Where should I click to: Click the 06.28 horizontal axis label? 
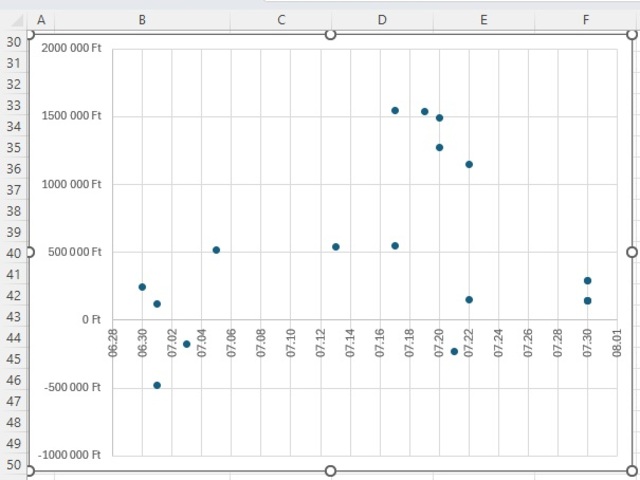(x=113, y=342)
